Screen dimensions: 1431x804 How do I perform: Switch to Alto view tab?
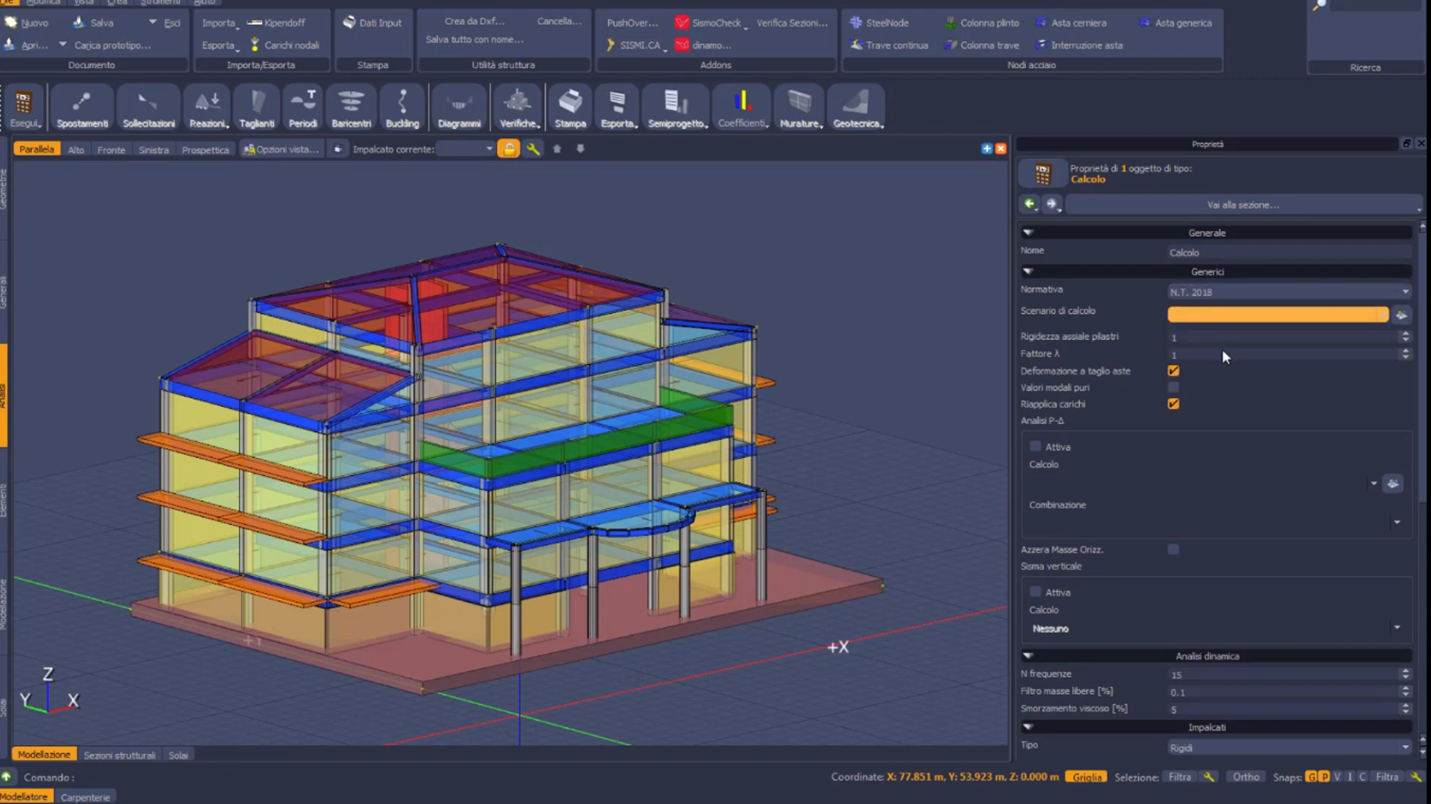pos(76,150)
